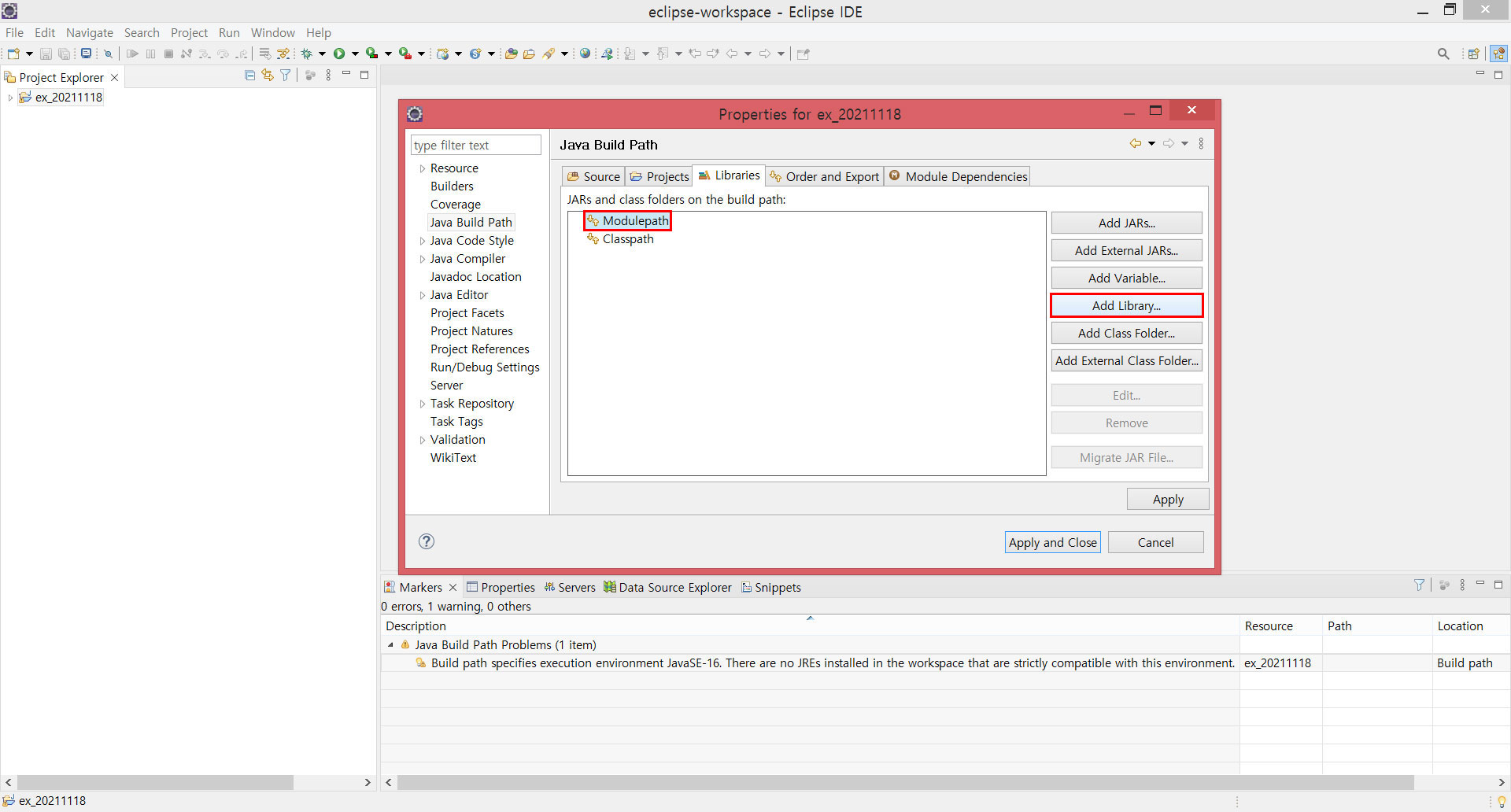Switch to the Servers view tab
The height and width of the screenshot is (812, 1511).
[x=570, y=587]
